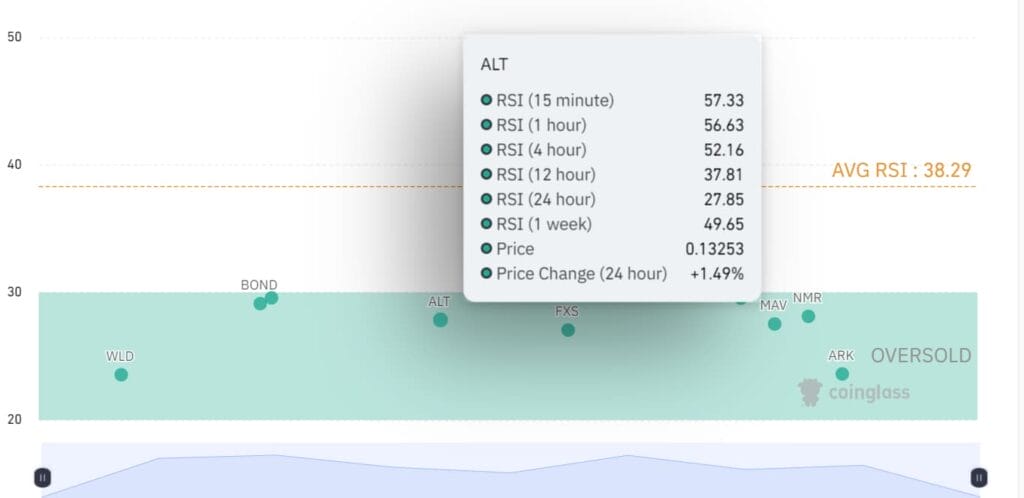Viewport: 1024px width, 498px height.
Task: Click the Price Change (24 hour) row
Action: click(x=612, y=273)
